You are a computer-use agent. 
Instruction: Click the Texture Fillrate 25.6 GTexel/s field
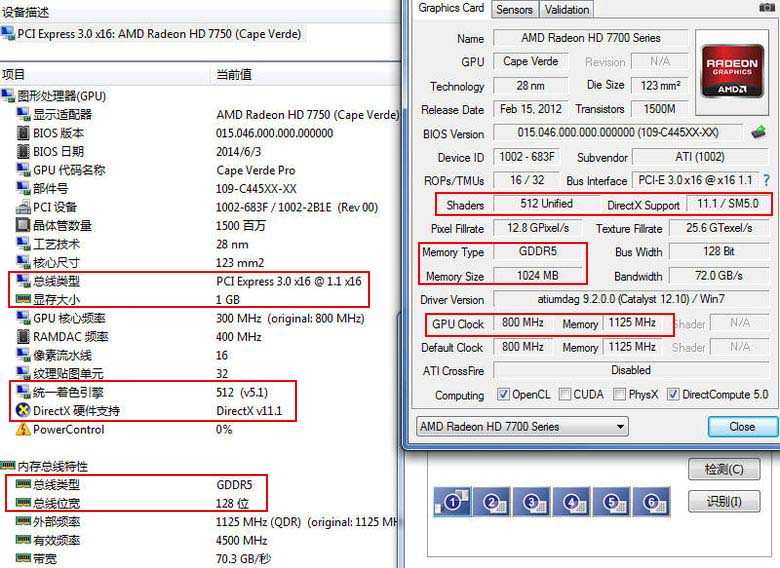[718, 228]
